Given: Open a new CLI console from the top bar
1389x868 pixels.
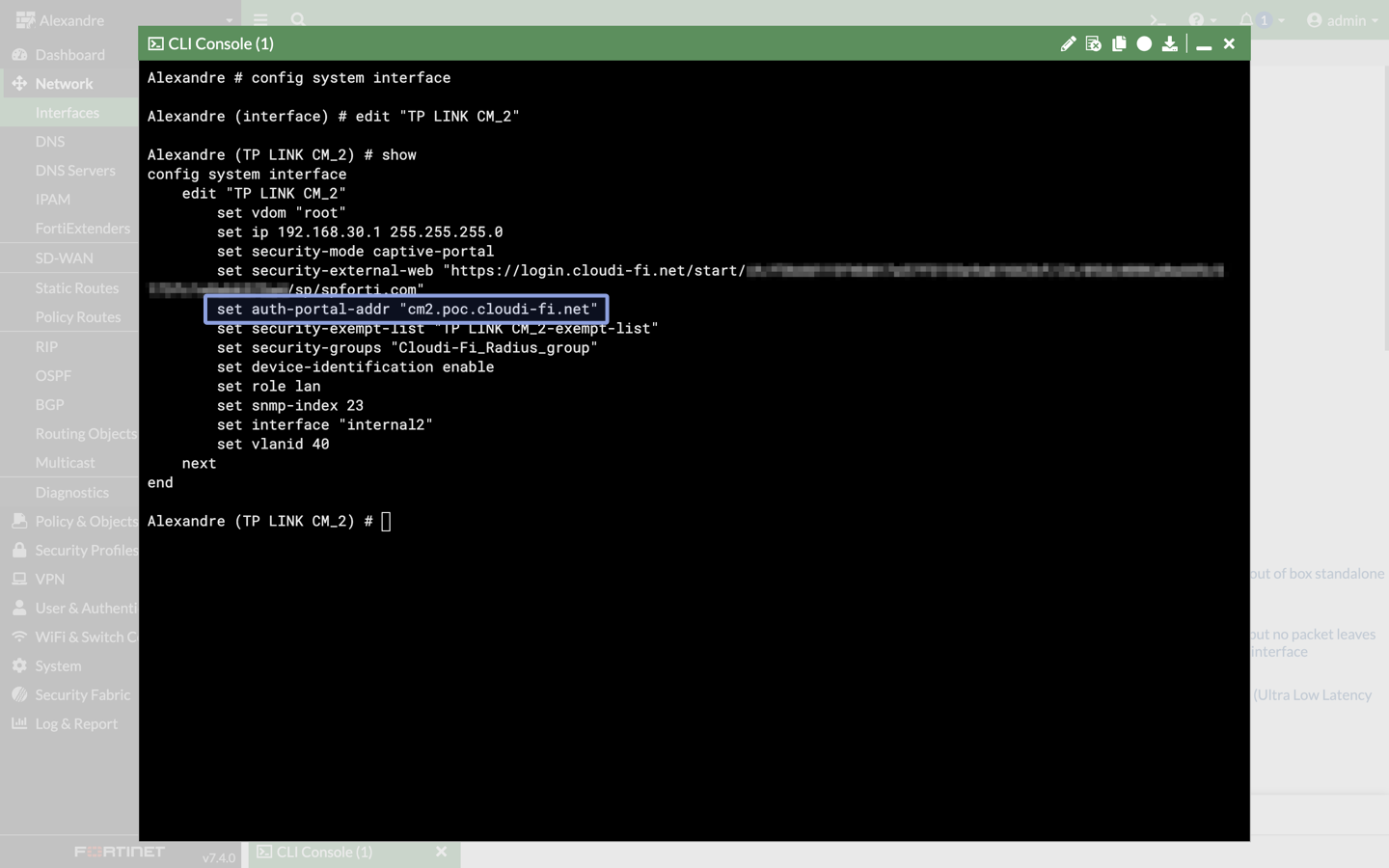Looking at the screenshot, I should pos(1157,20).
